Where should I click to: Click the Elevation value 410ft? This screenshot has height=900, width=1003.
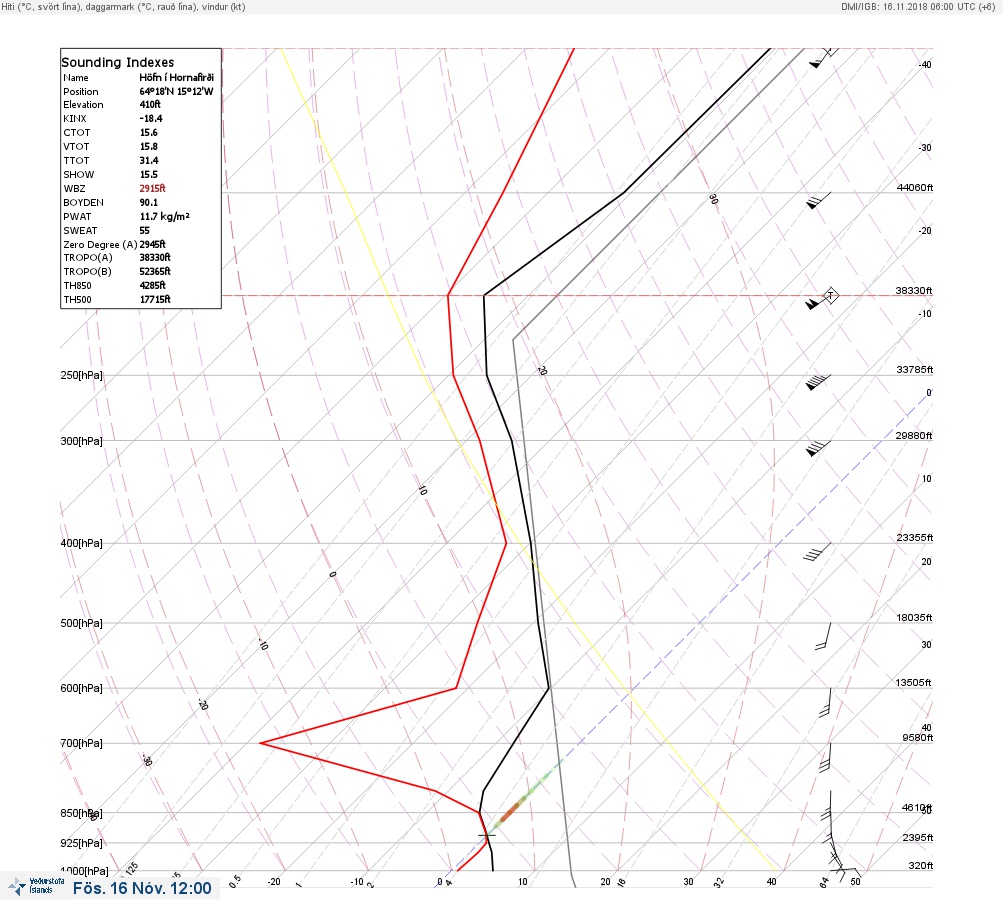150,104
